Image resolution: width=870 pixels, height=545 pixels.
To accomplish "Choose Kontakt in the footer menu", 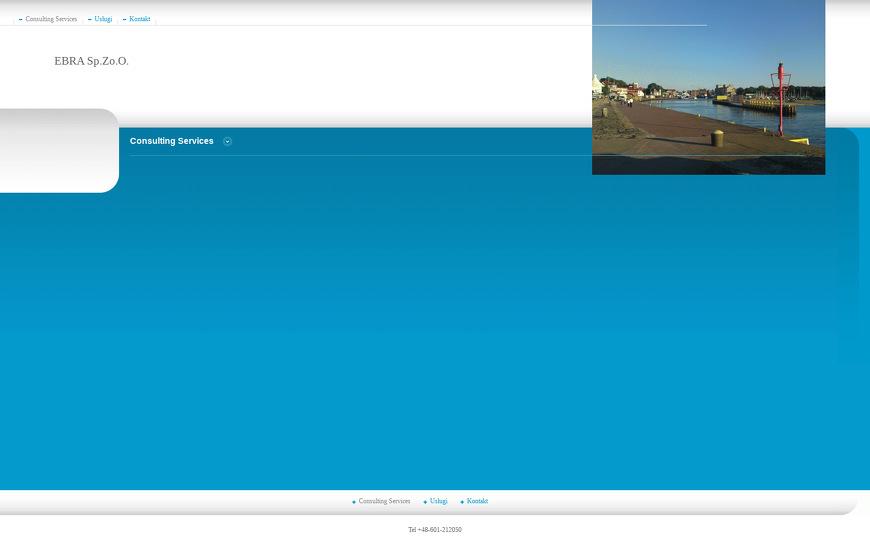I will [477, 501].
